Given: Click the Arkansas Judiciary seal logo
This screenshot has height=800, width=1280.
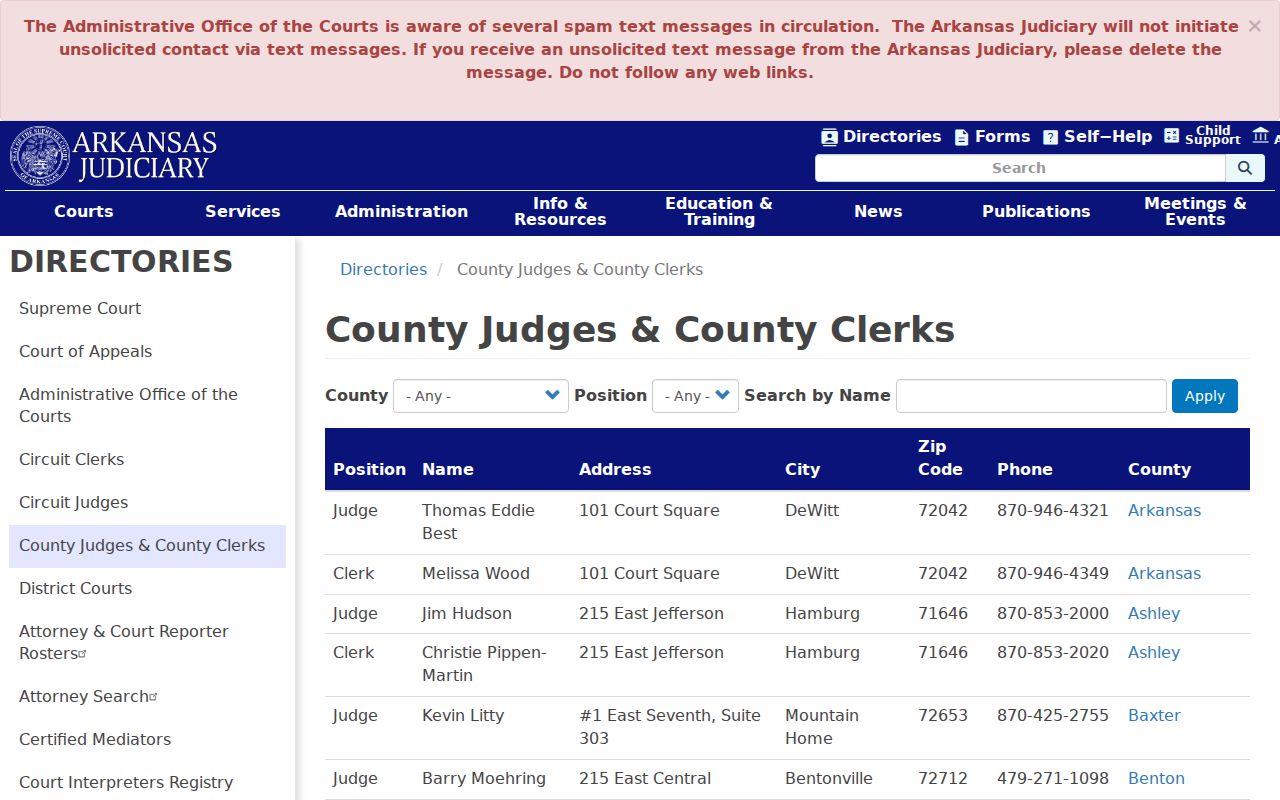Looking at the screenshot, I should tap(40, 156).
